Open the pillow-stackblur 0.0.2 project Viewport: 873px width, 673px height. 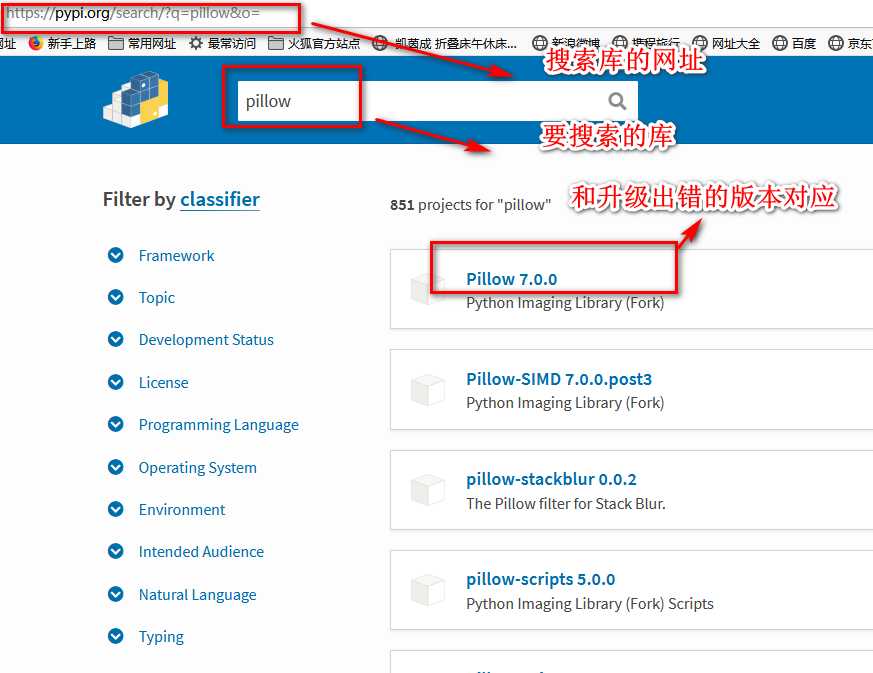click(551, 479)
